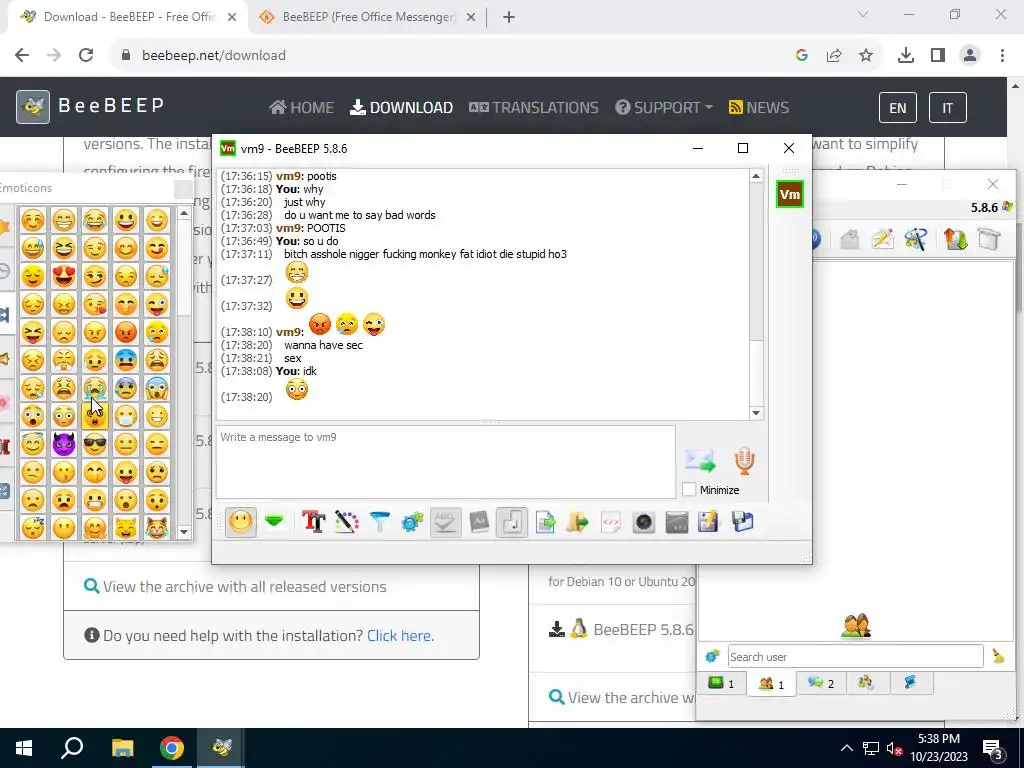Click the send file icon
This screenshot has height=768, width=1024.
[x=545, y=522]
